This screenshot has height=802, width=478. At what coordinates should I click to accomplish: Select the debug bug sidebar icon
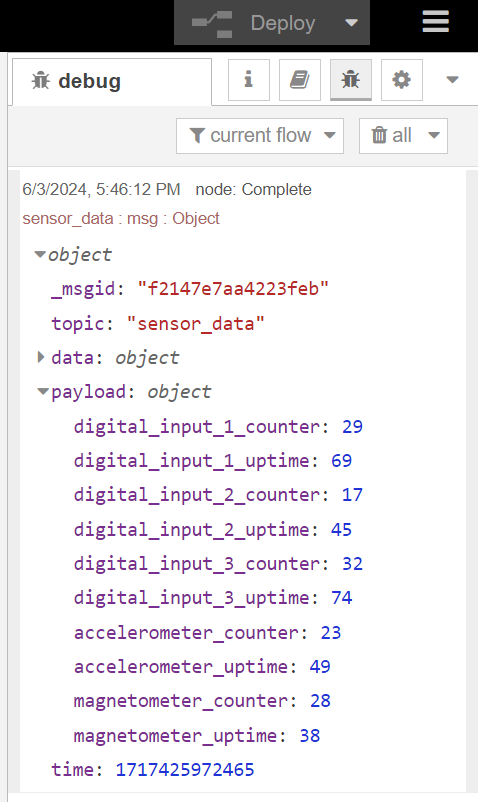coord(351,80)
